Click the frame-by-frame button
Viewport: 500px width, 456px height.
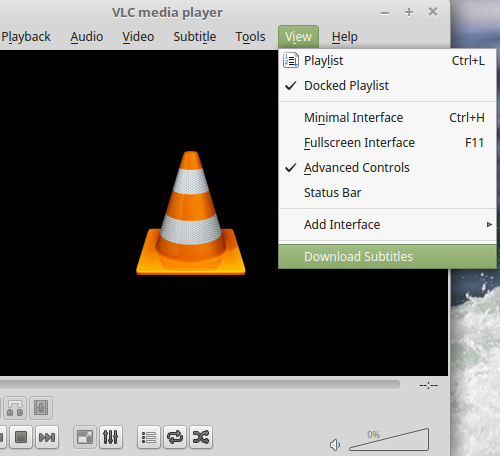(41, 408)
